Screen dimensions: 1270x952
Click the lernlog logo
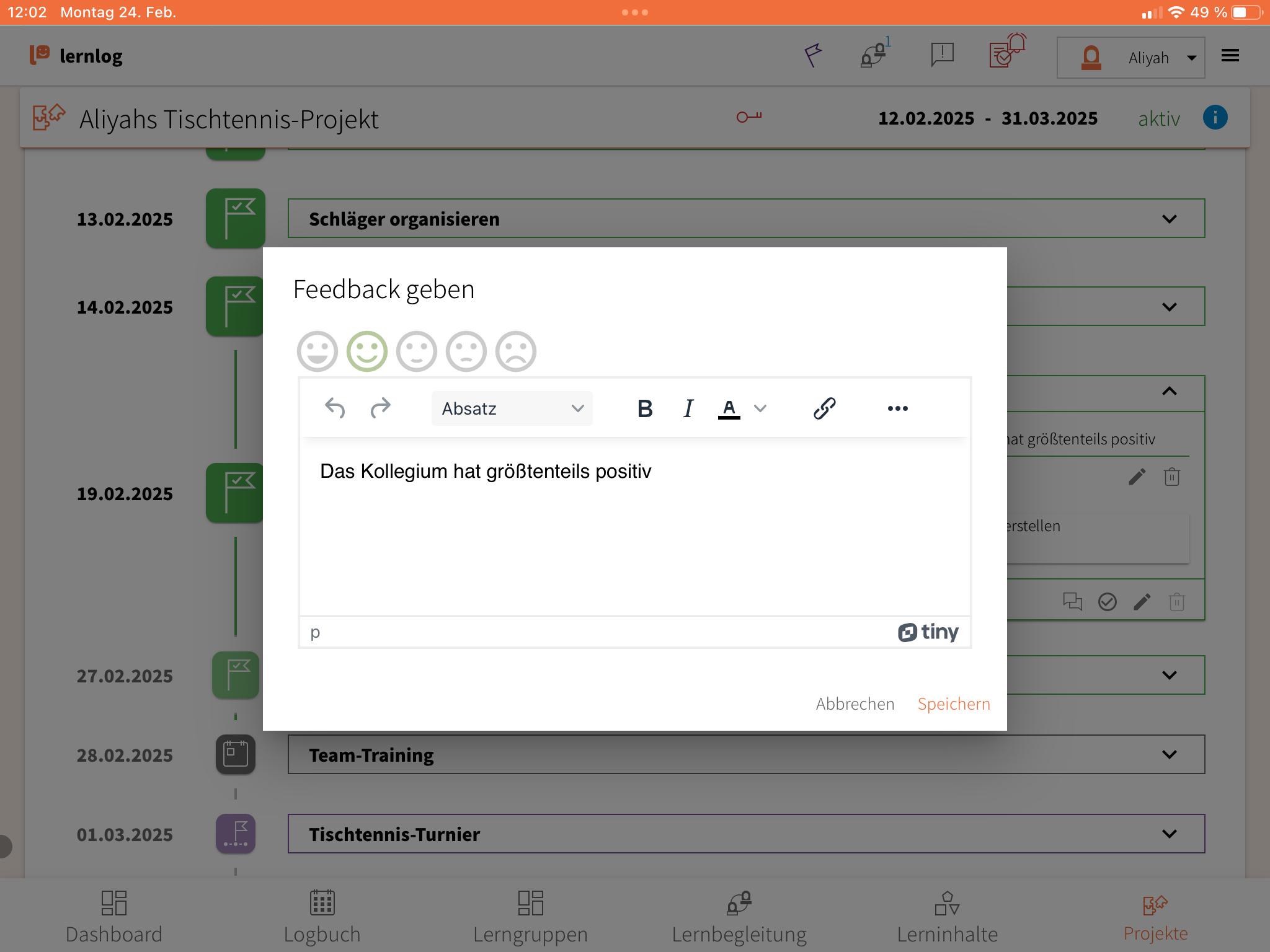click(76, 56)
